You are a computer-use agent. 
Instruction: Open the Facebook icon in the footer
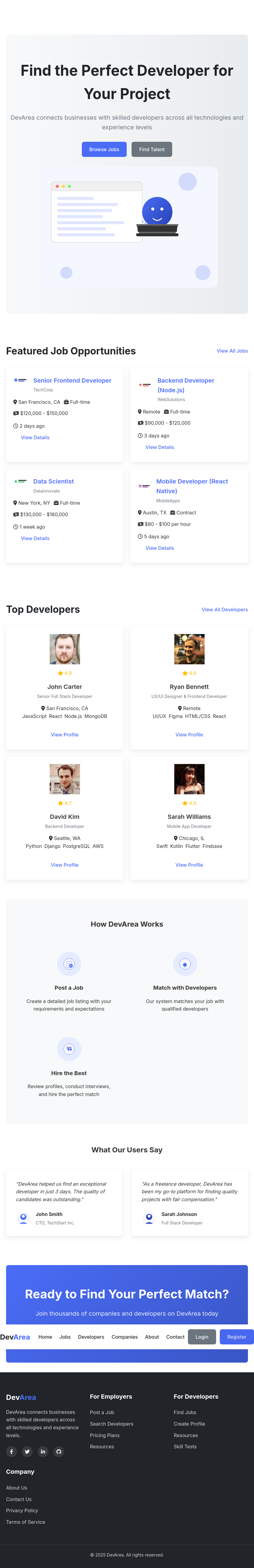coord(12,1452)
